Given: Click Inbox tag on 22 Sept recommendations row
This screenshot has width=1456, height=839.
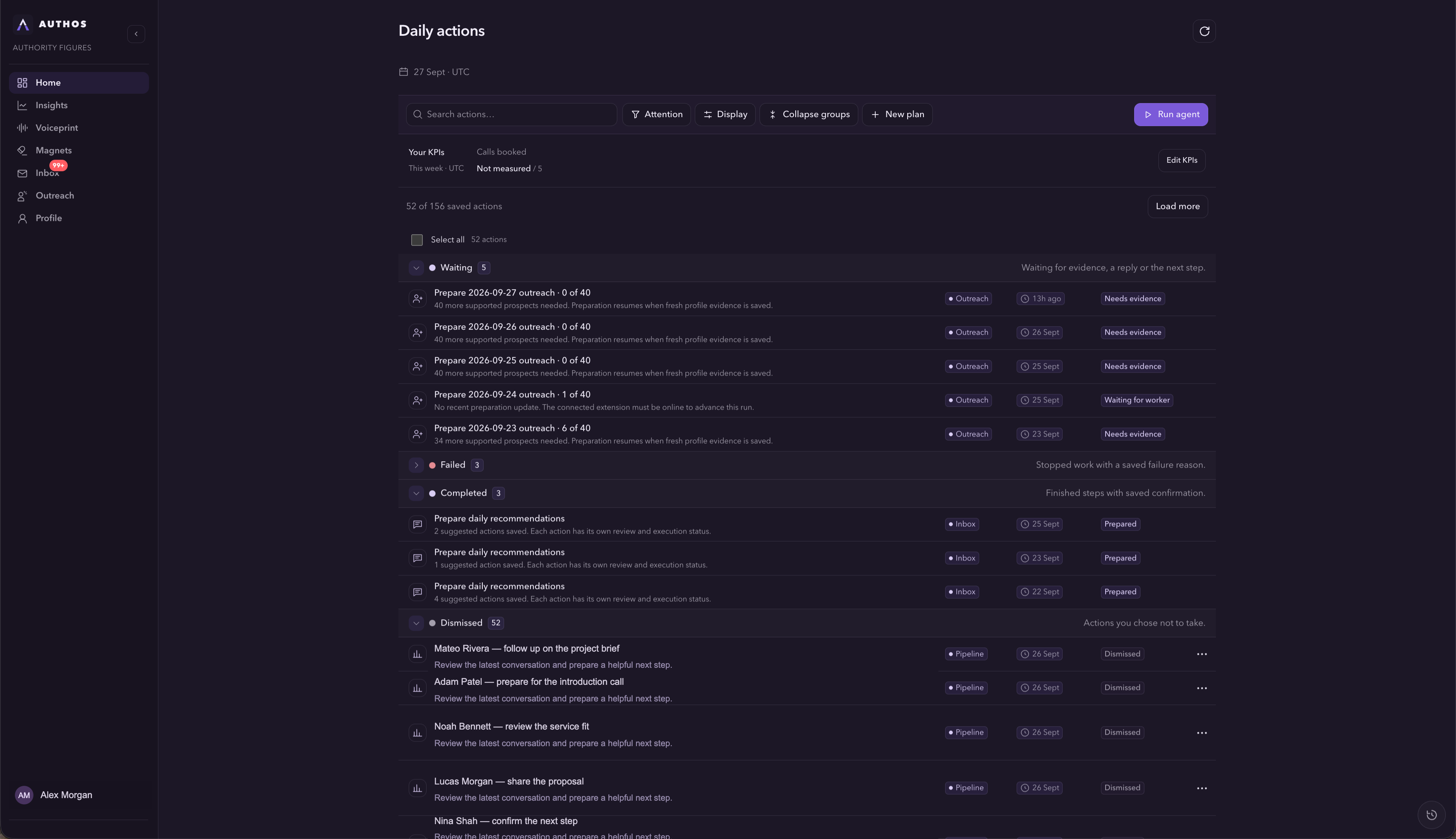Looking at the screenshot, I should point(962,592).
